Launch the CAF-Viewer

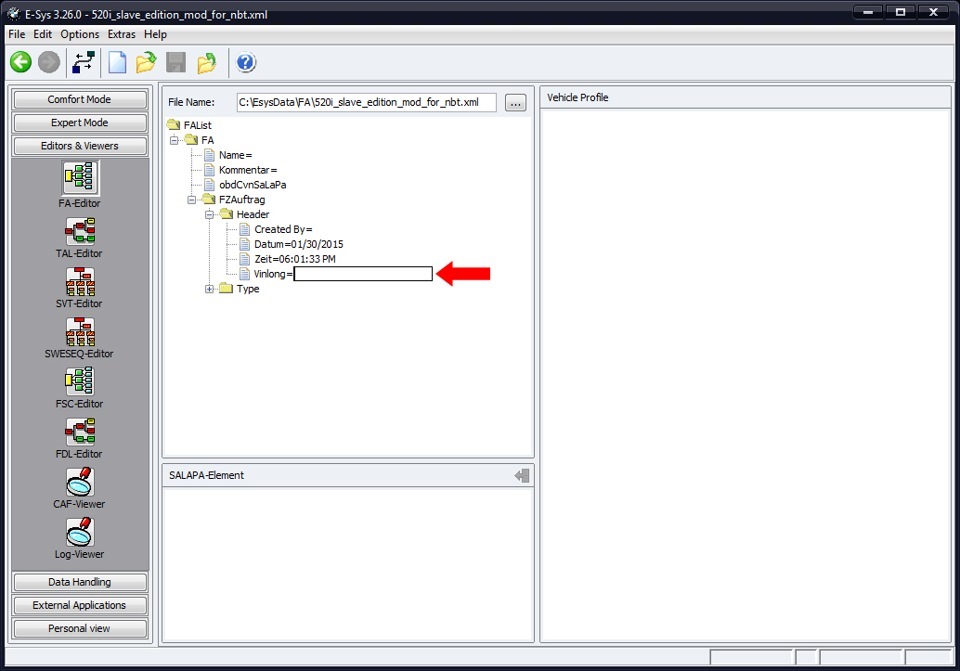(x=80, y=482)
